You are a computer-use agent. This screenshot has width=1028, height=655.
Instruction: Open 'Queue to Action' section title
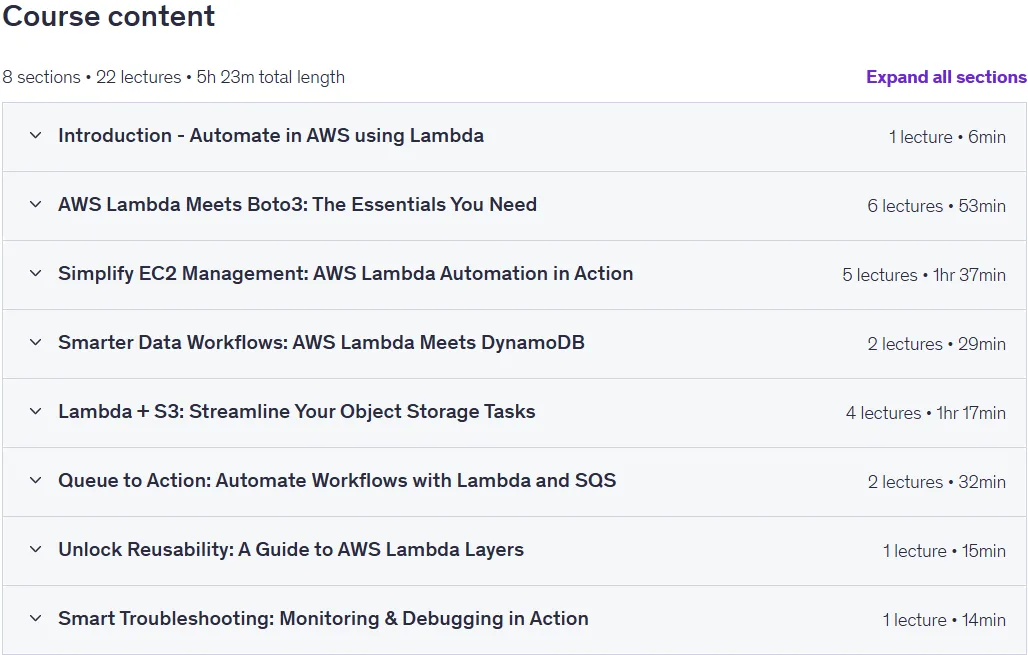[337, 481]
